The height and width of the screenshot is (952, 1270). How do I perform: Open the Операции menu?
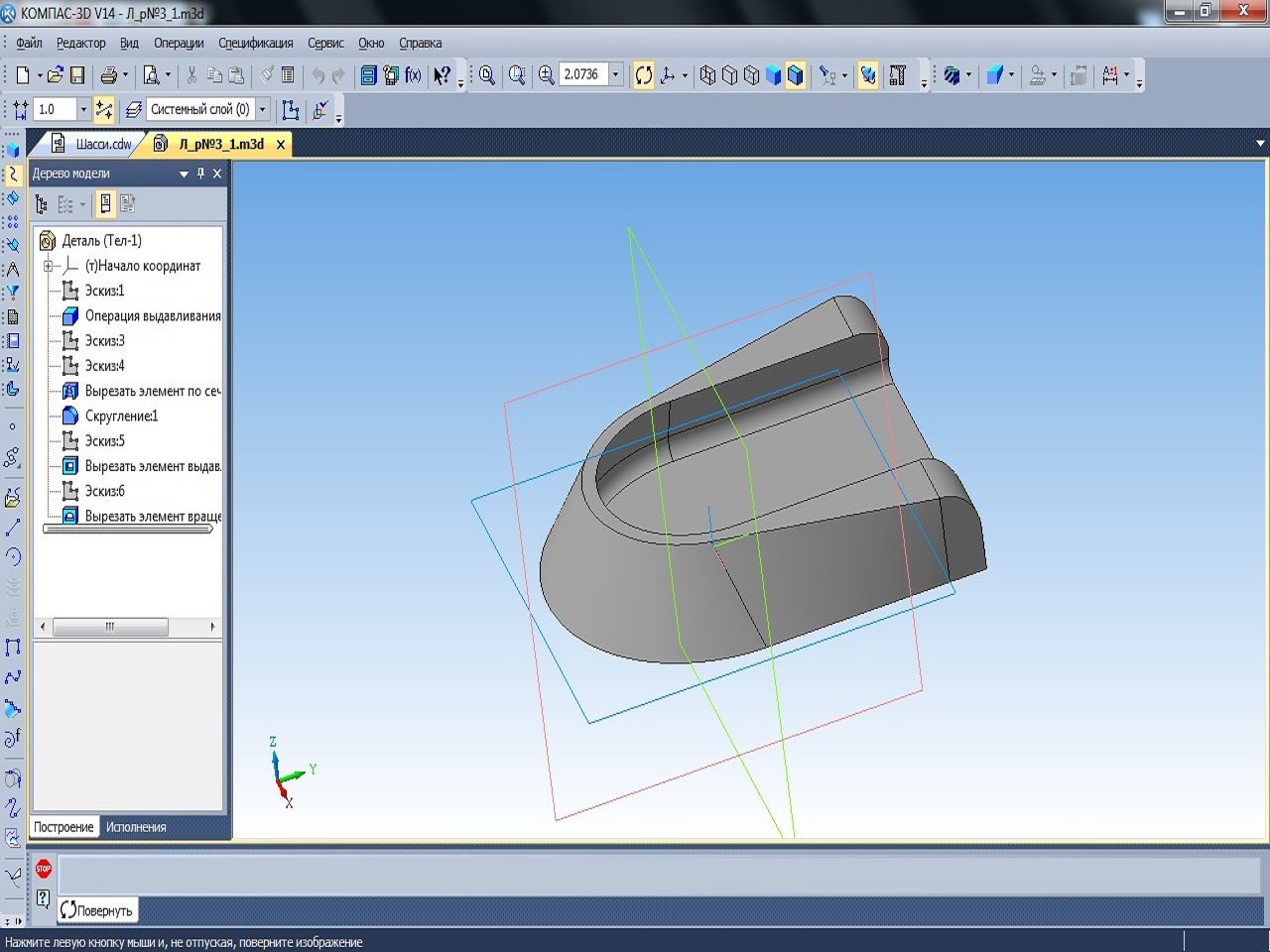[x=179, y=43]
